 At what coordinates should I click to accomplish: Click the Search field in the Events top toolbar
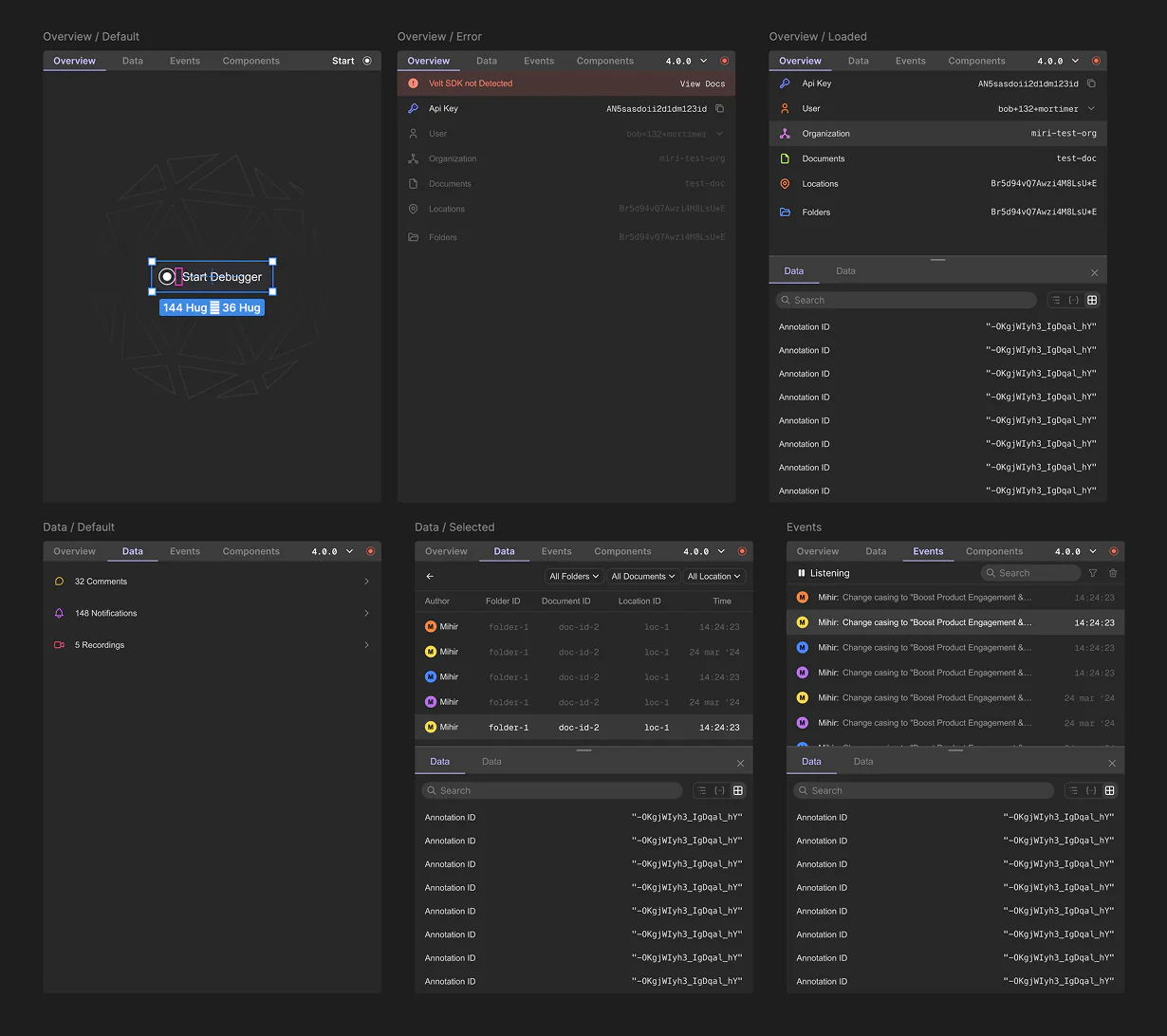[x=1030, y=573]
